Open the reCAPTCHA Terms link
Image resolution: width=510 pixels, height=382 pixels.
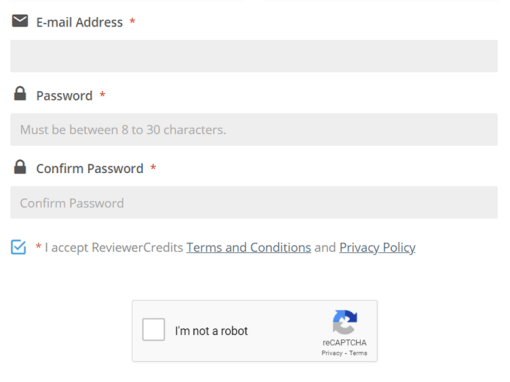coord(358,353)
